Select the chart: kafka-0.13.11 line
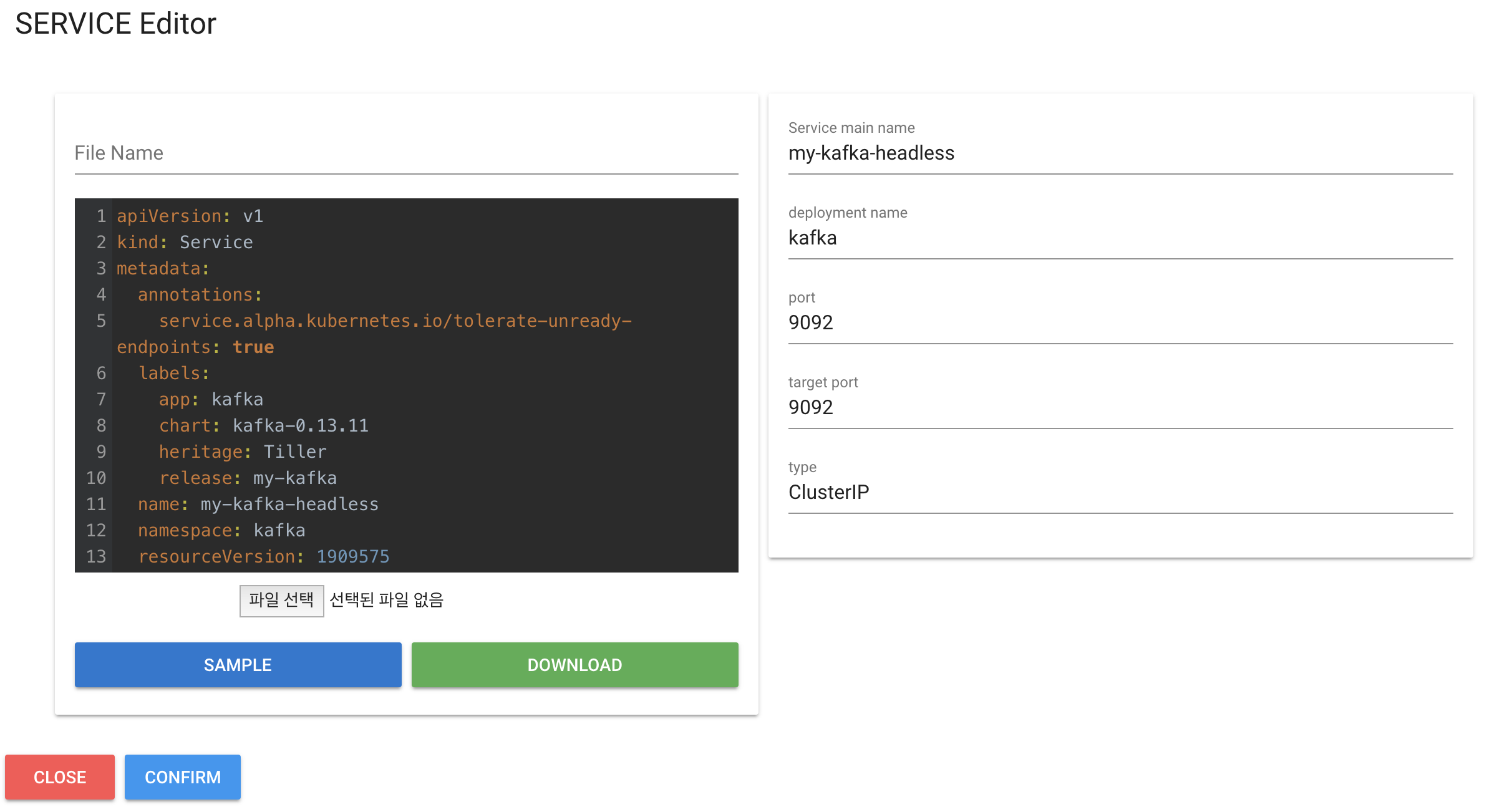The width and height of the screenshot is (1512, 812). (263, 425)
